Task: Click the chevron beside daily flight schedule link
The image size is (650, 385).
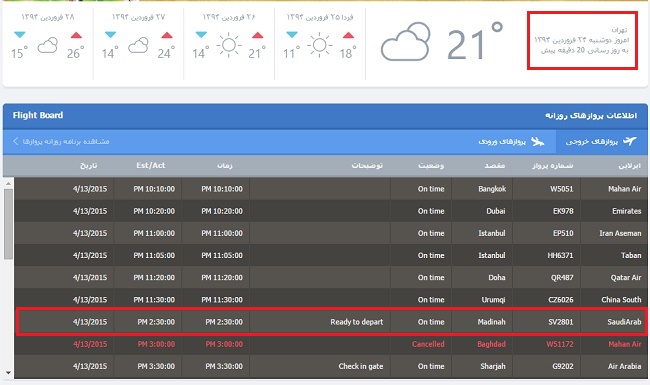Action: pyautogui.click(x=16, y=141)
